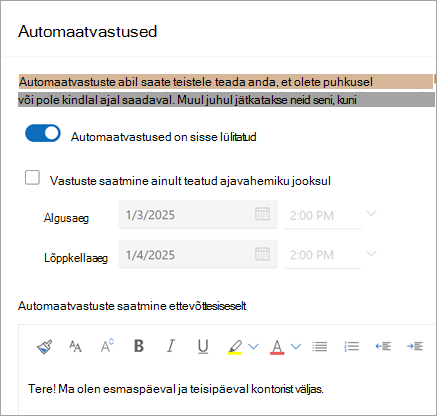Expand the font color dropdown arrow
Viewport: 437px width, 416px height.
[x=296, y=347]
